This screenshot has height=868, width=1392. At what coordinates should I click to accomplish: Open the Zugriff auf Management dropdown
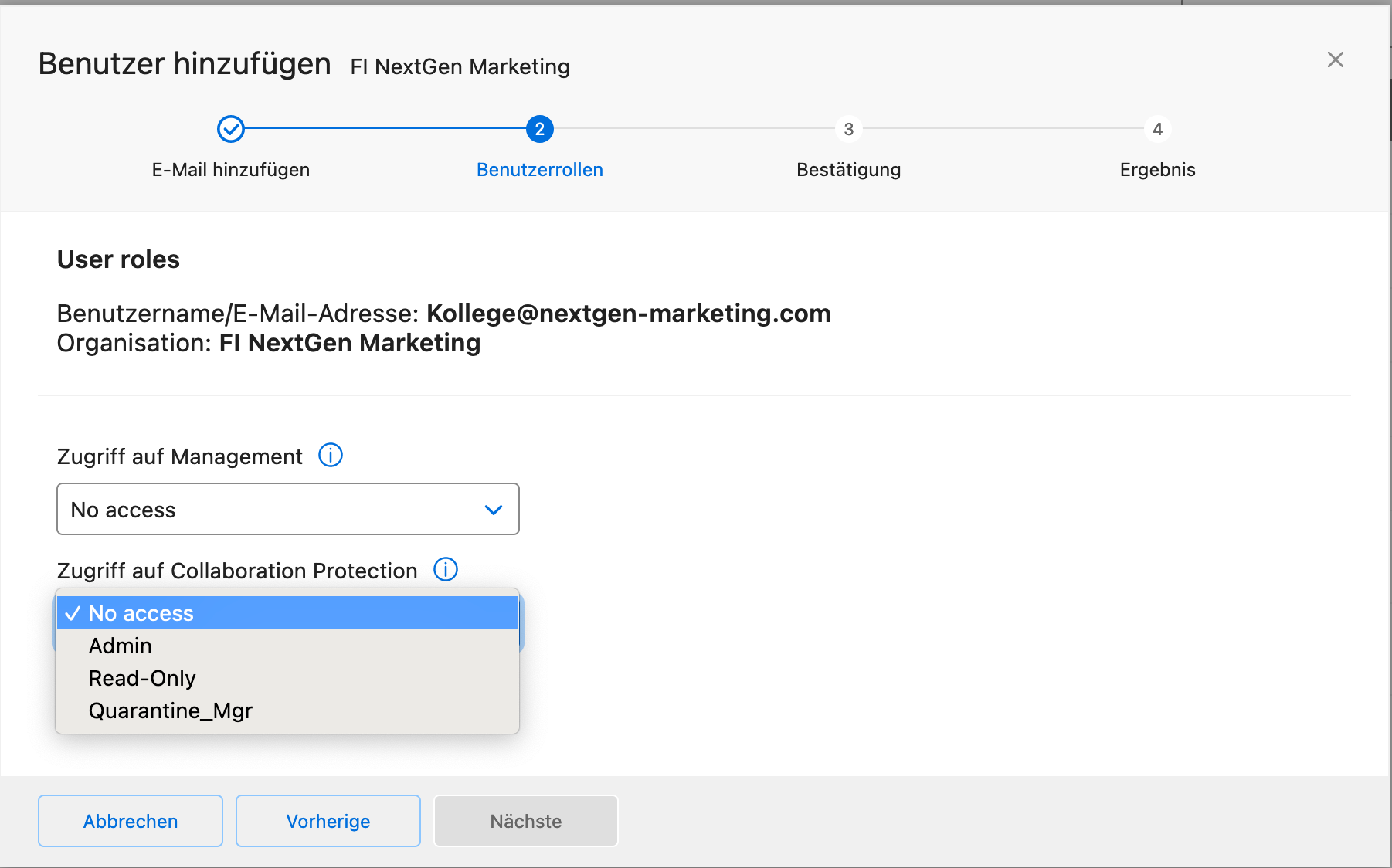pos(287,509)
